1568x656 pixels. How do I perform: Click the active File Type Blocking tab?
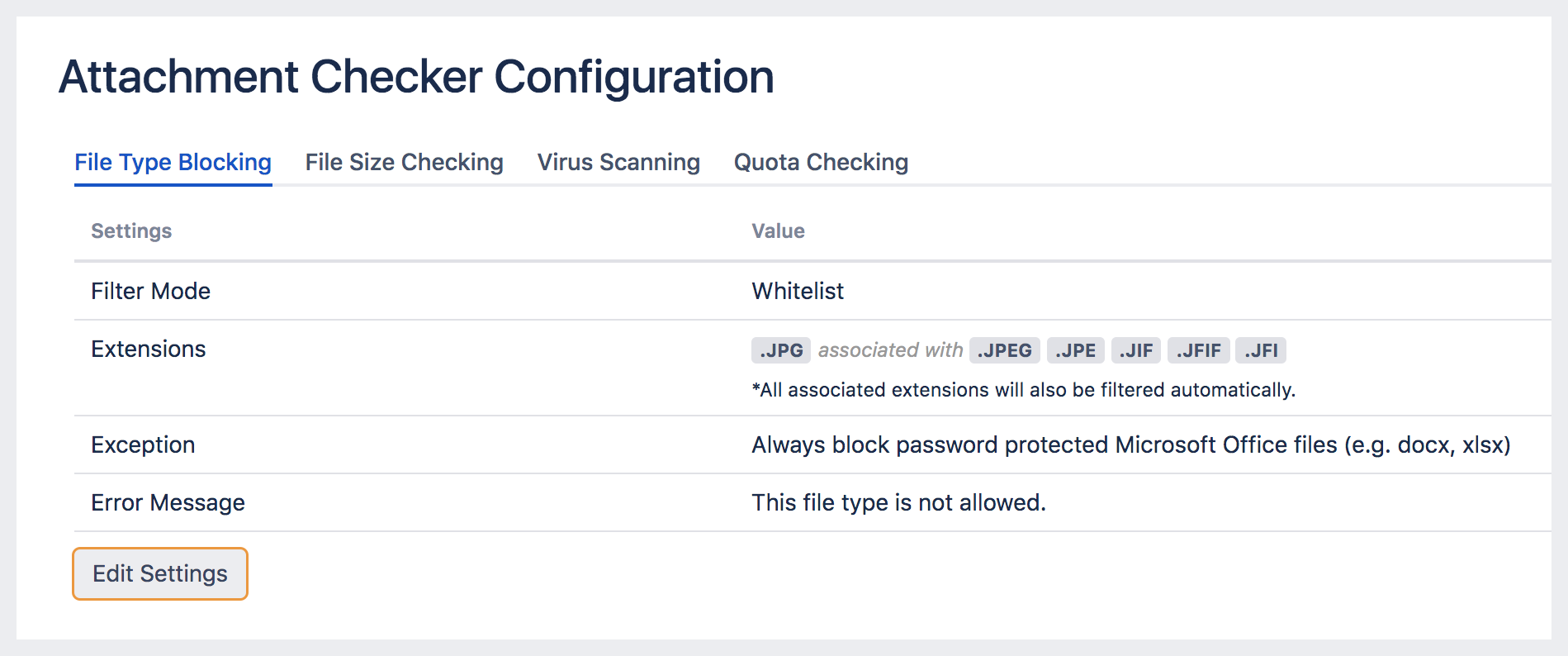click(172, 162)
